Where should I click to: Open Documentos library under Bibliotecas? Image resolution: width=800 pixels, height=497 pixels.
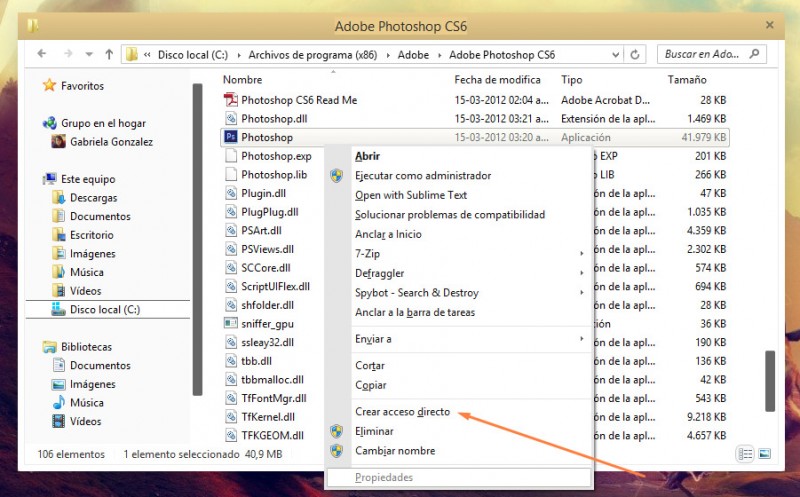click(100, 365)
